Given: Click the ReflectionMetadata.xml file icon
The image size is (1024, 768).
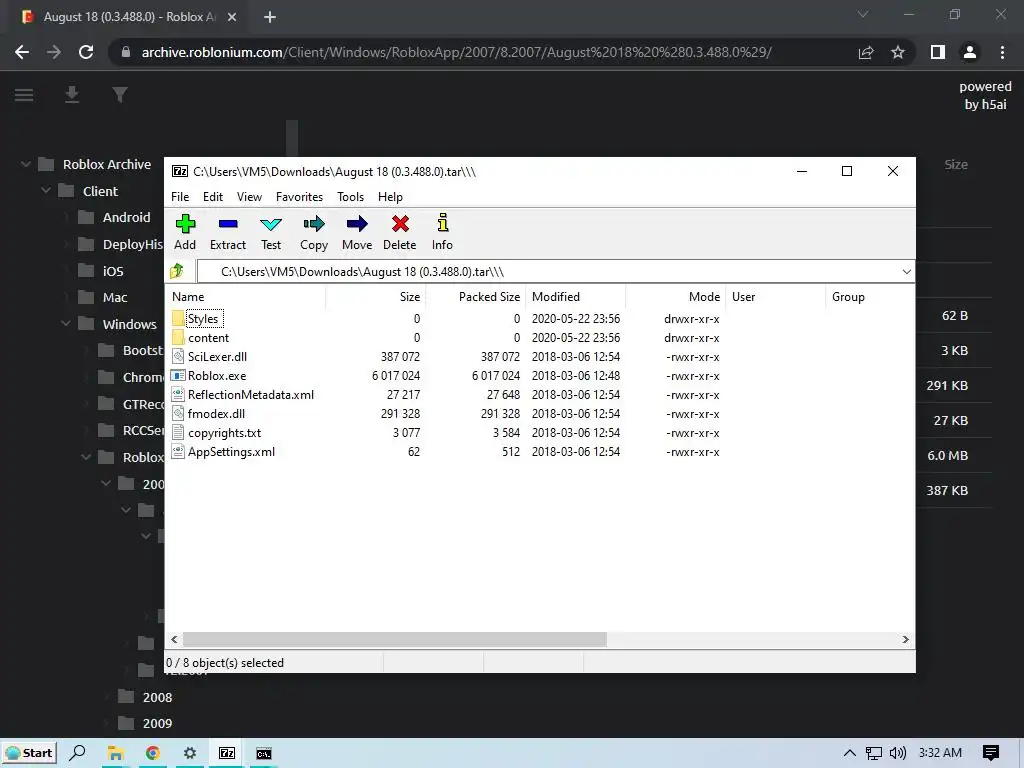Looking at the screenshot, I should tap(178, 394).
